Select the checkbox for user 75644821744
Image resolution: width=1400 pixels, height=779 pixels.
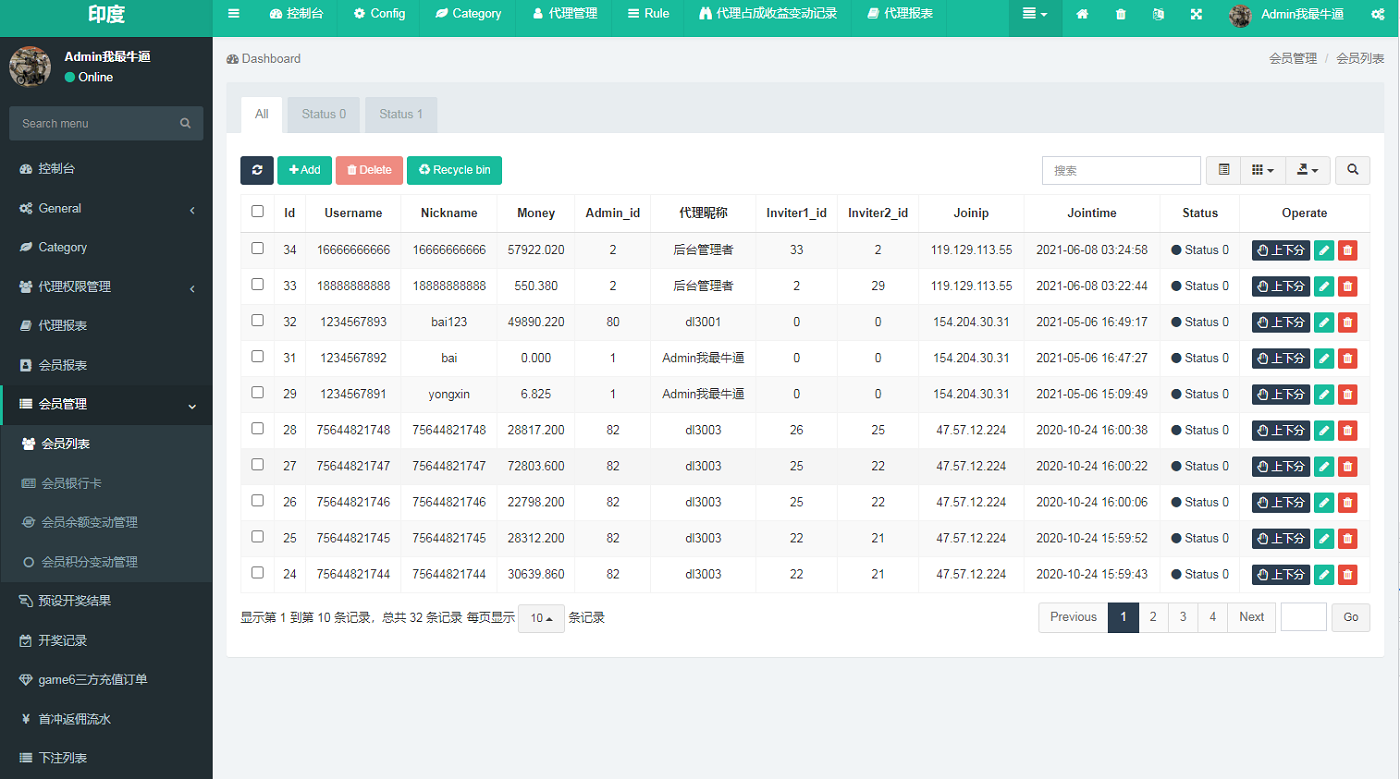pos(258,573)
